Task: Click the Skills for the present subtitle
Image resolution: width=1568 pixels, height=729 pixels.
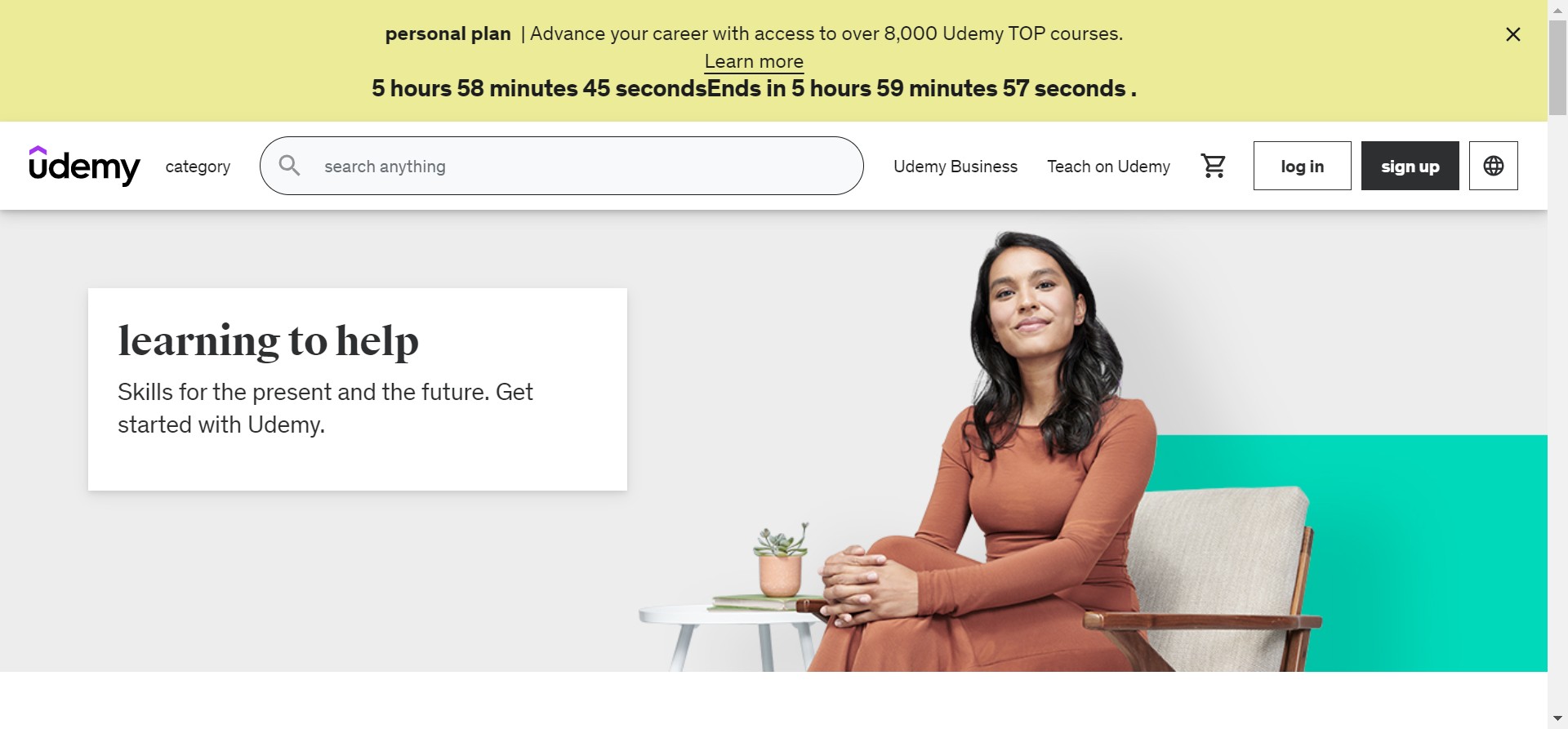Action: (325, 408)
